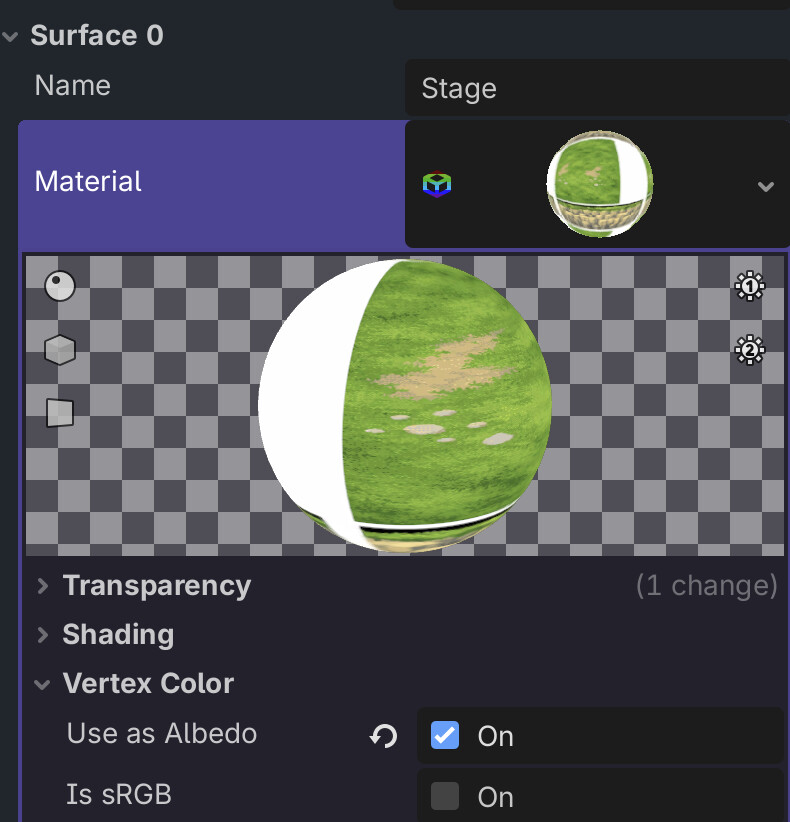Switch material preview to sphere mesh
This screenshot has height=822, width=790.
[60, 287]
